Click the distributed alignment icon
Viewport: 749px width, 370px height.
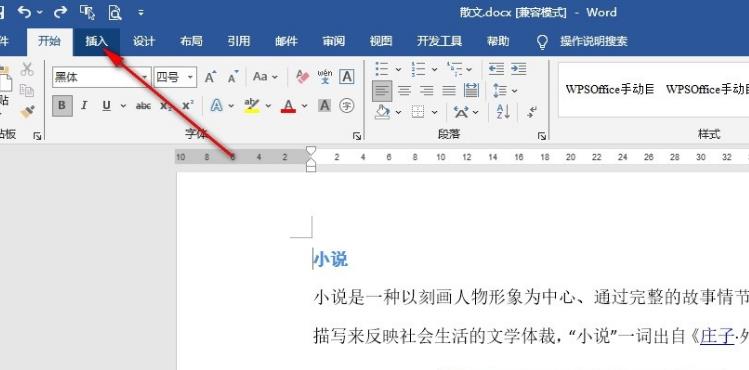pyautogui.click(x=471, y=90)
